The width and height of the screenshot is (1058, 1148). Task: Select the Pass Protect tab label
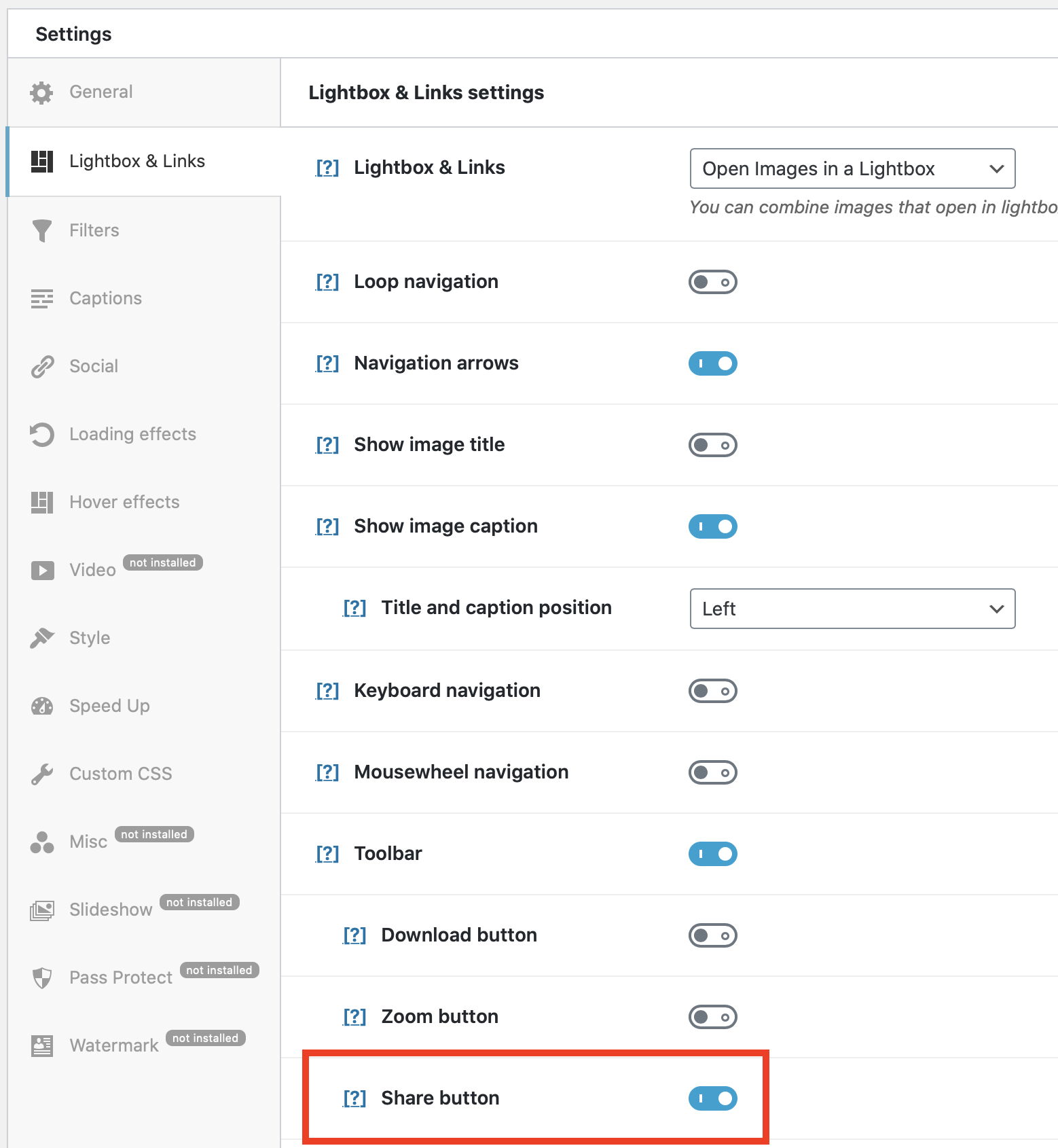point(122,977)
